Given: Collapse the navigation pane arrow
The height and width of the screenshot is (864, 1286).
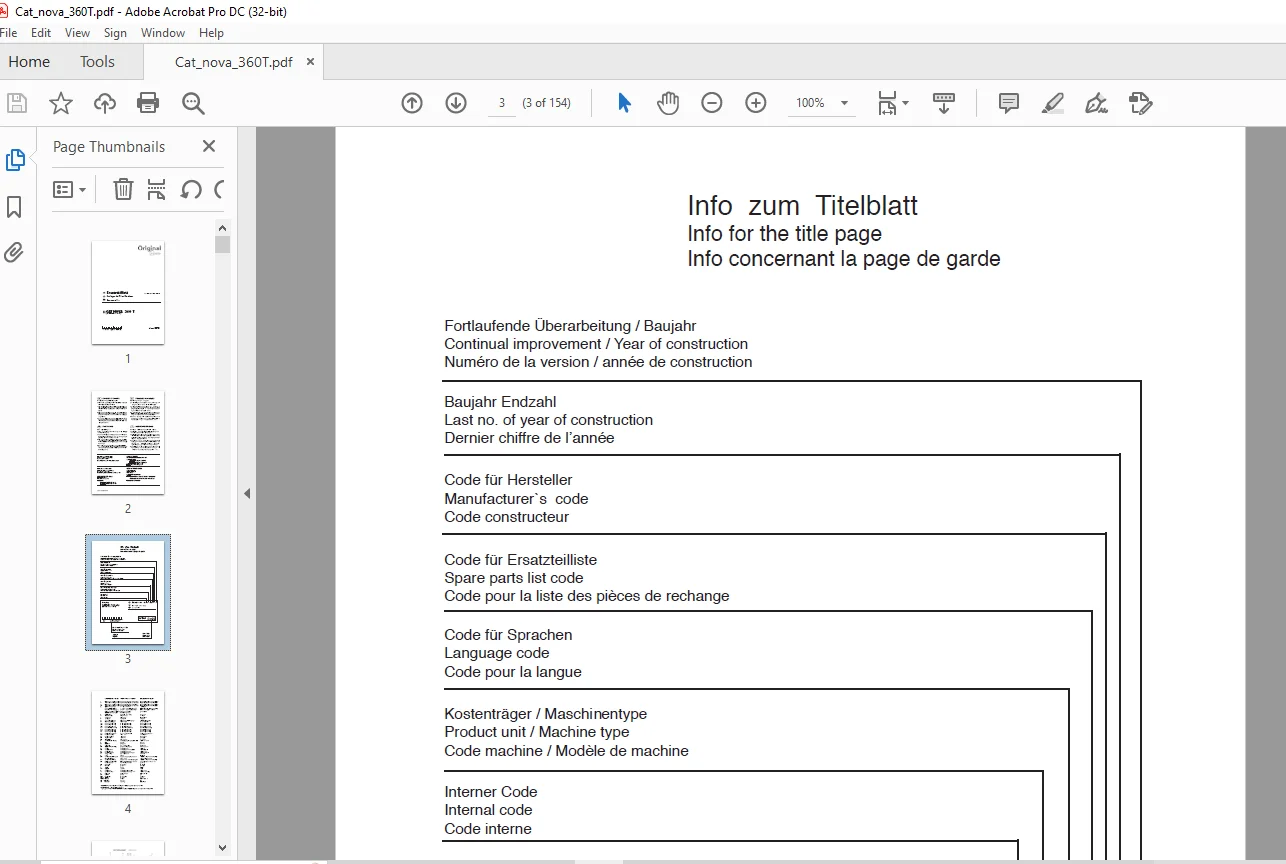Looking at the screenshot, I should pos(247,493).
